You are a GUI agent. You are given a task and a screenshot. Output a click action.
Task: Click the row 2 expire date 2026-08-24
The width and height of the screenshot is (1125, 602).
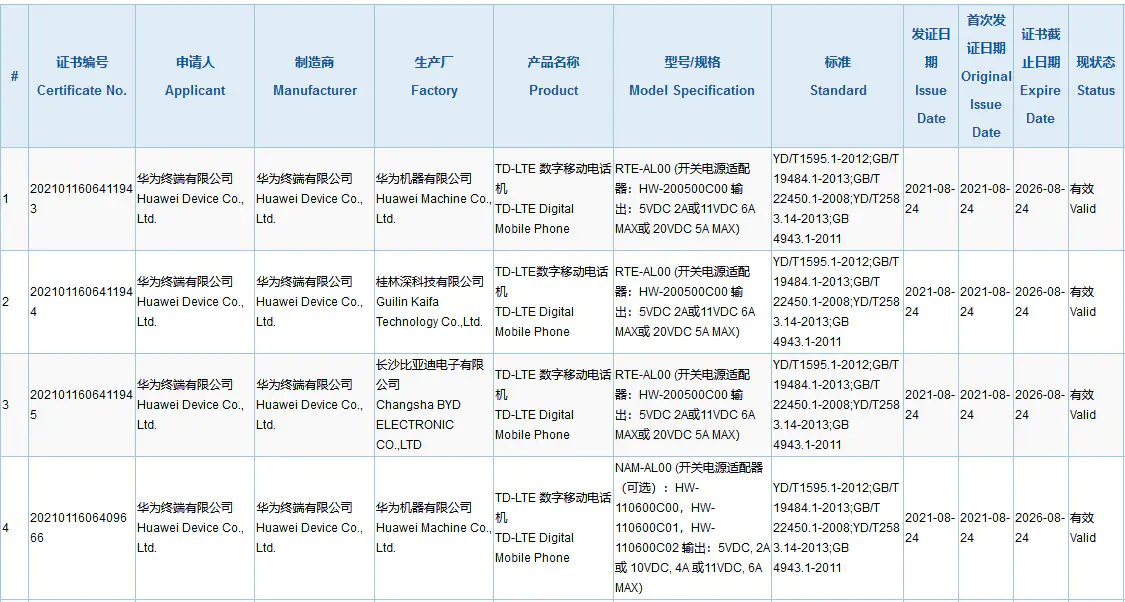(x=1040, y=302)
